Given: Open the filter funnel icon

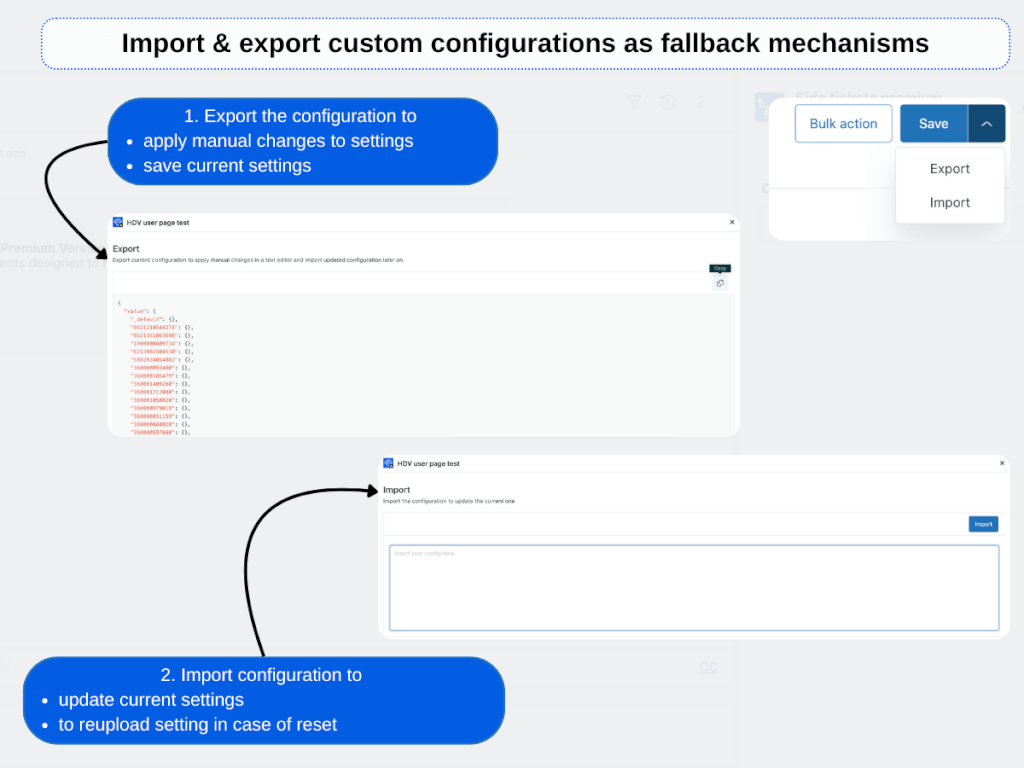Looking at the screenshot, I should [635, 102].
